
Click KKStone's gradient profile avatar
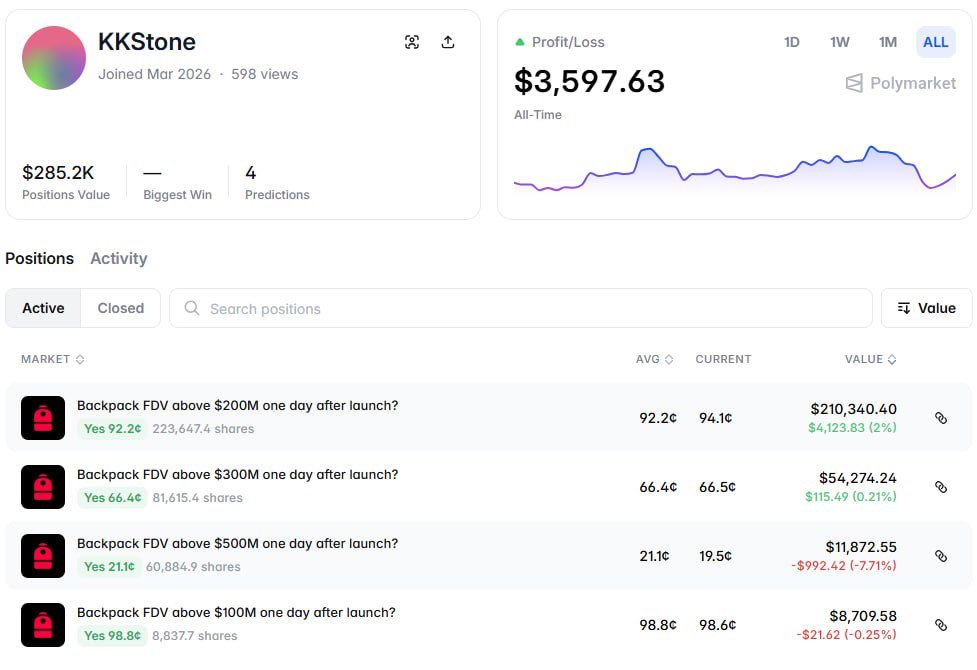[54, 58]
